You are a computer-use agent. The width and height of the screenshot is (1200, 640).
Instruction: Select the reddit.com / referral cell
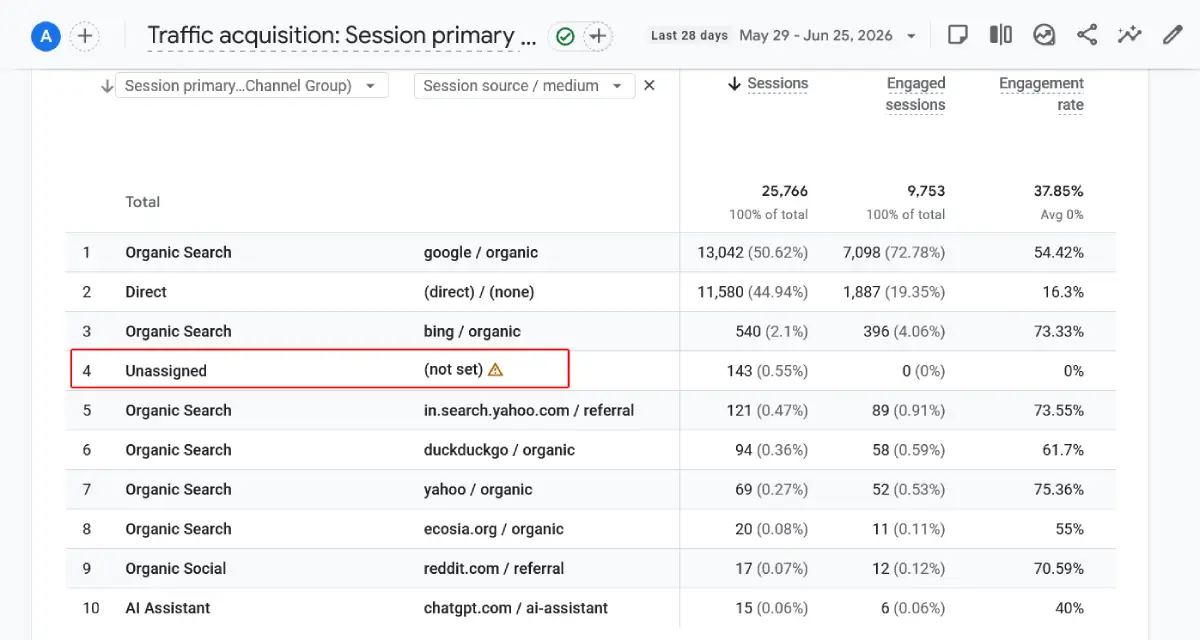[x=494, y=569]
